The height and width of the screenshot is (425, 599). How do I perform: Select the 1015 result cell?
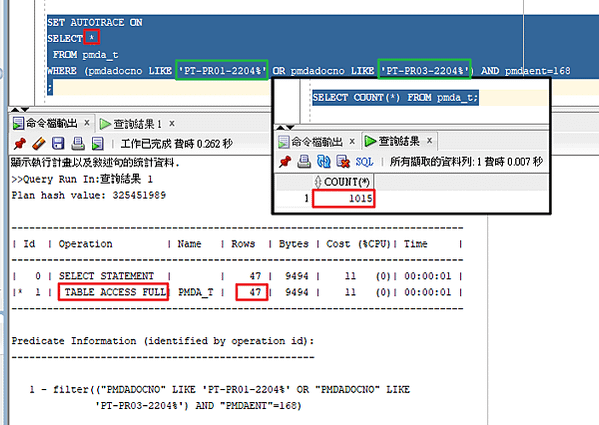tap(343, 198)
